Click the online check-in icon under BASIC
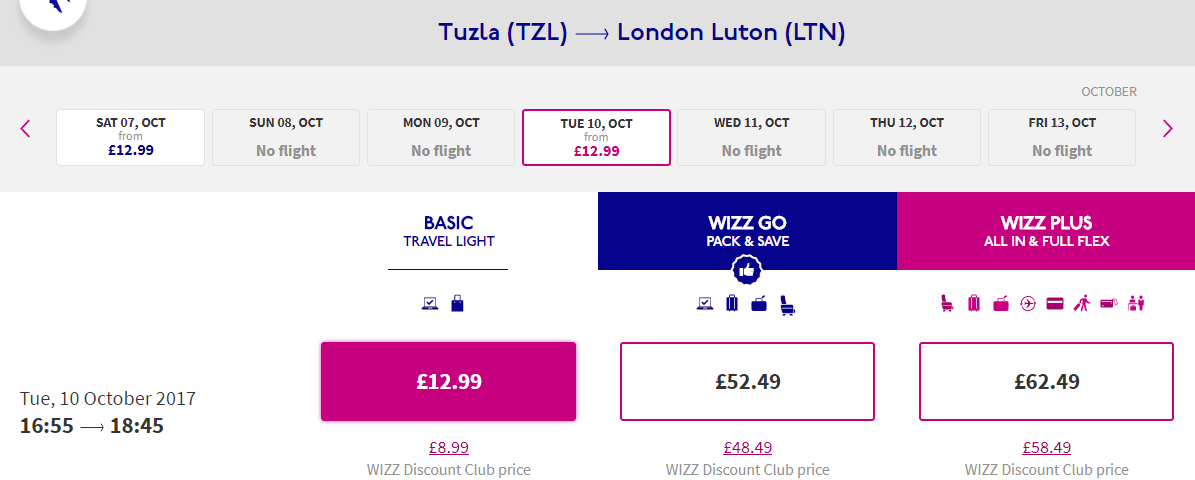Viewport: 1195px width, 480px height. pyautogui.click(x=430, y=303)
